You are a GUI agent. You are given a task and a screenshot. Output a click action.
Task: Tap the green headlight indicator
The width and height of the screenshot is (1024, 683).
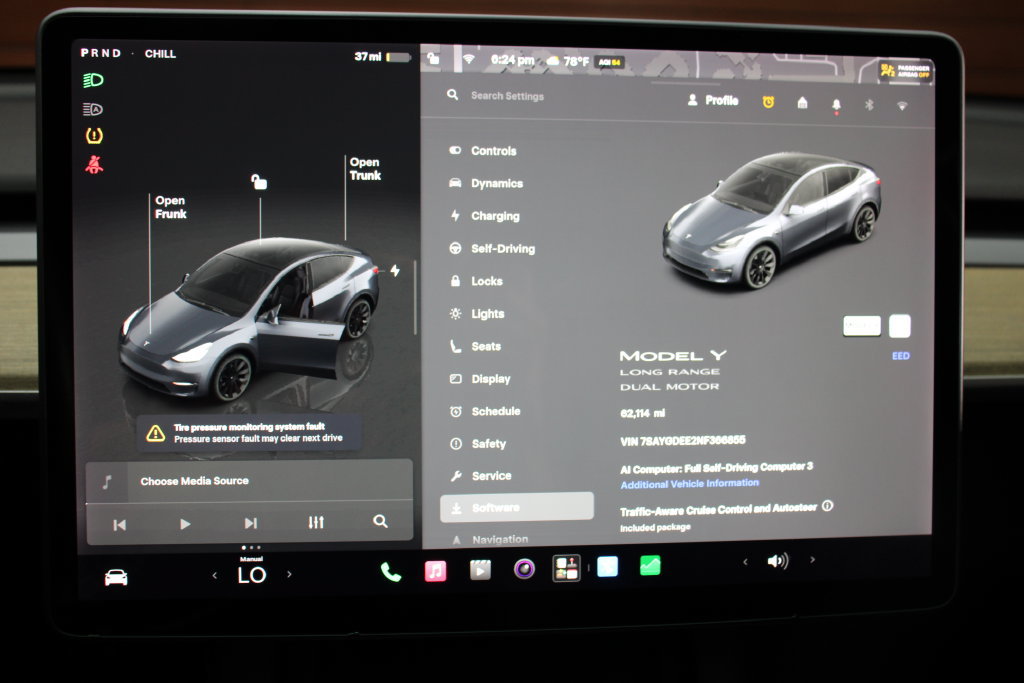point(93,80)
